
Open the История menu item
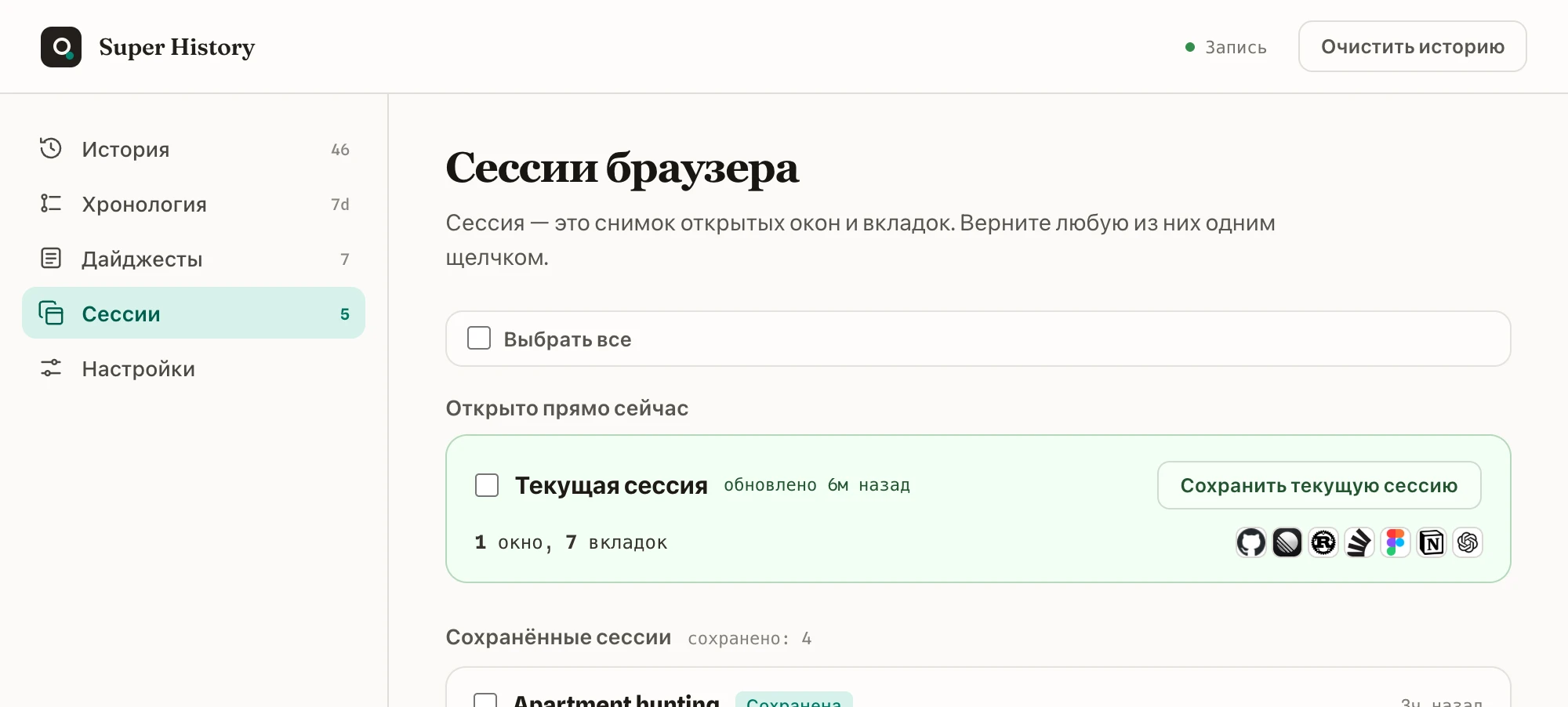(x=194, y=149)
